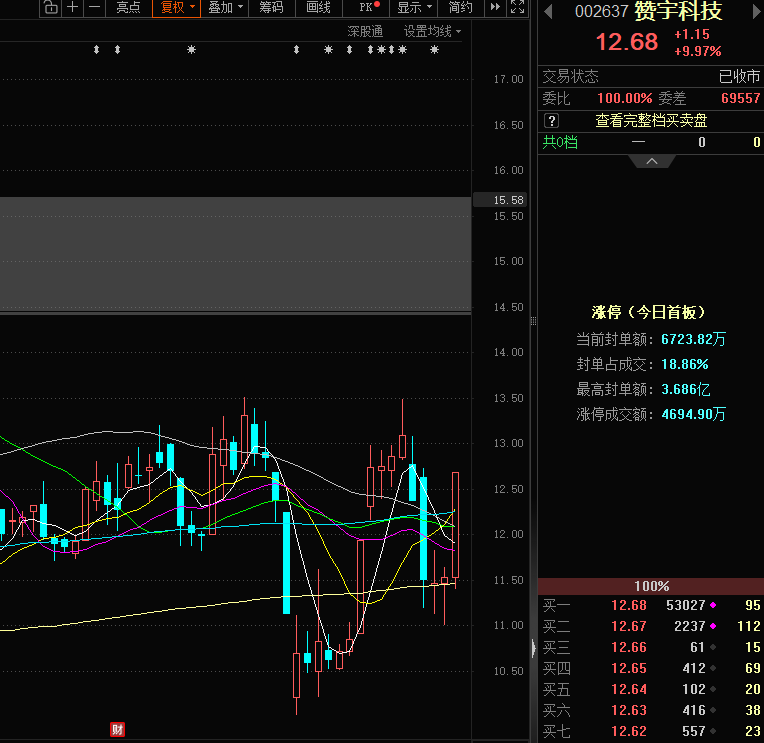Activate the 画线 drawing tools
Image resolution: width=764 pixels, height=743 pixels.
click(318, 7)
